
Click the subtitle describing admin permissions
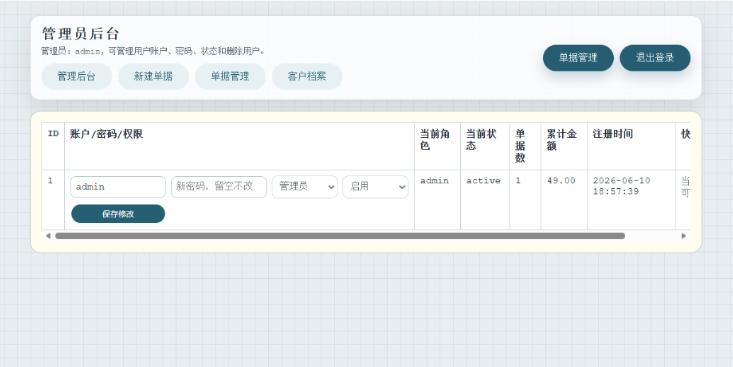coord(153,51)
